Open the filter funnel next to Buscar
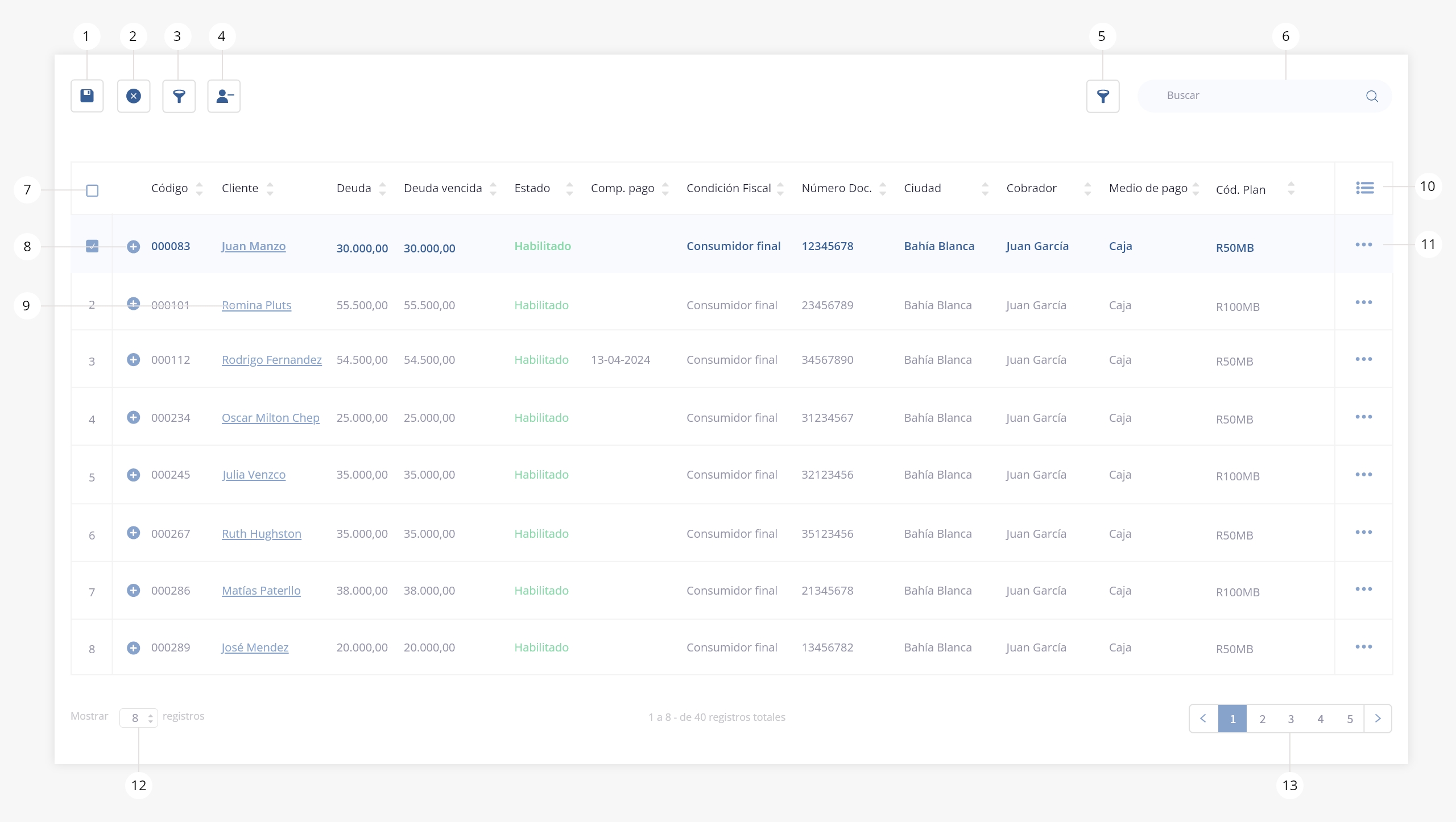 pos(1103,96)
